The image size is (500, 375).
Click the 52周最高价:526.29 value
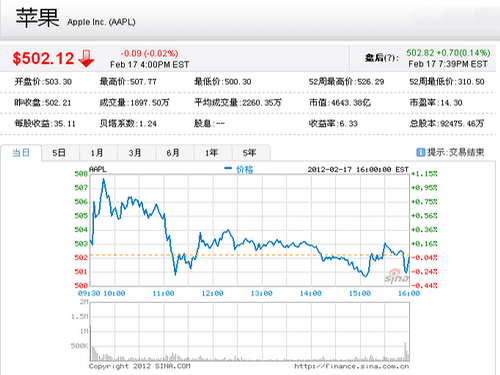point(346,82)
